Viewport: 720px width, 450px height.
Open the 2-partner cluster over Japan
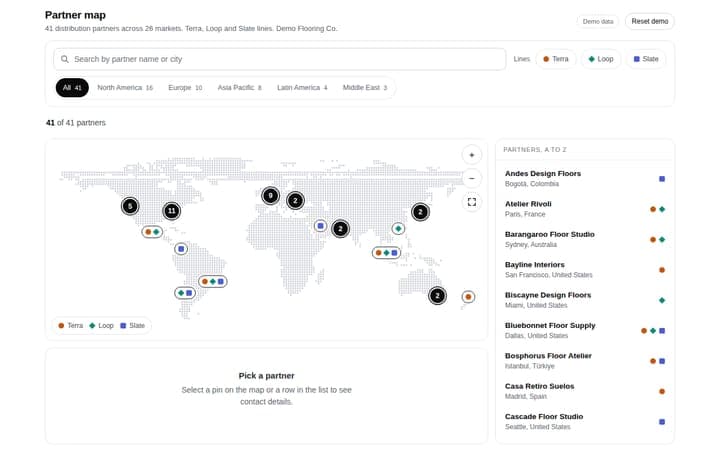pos(420,212)
